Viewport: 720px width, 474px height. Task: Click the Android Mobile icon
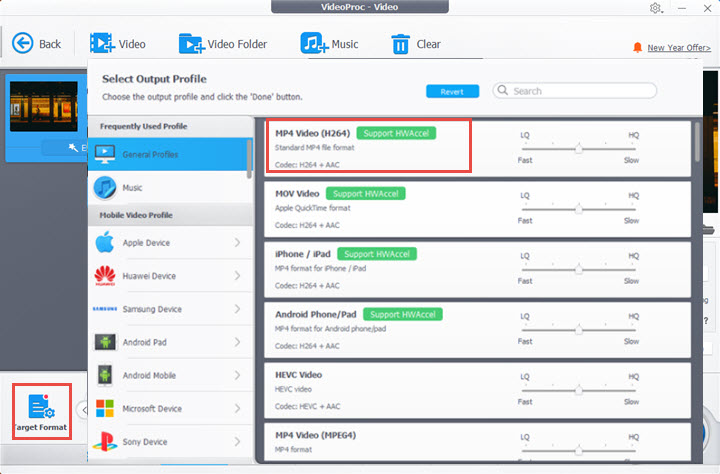[105, 375]
